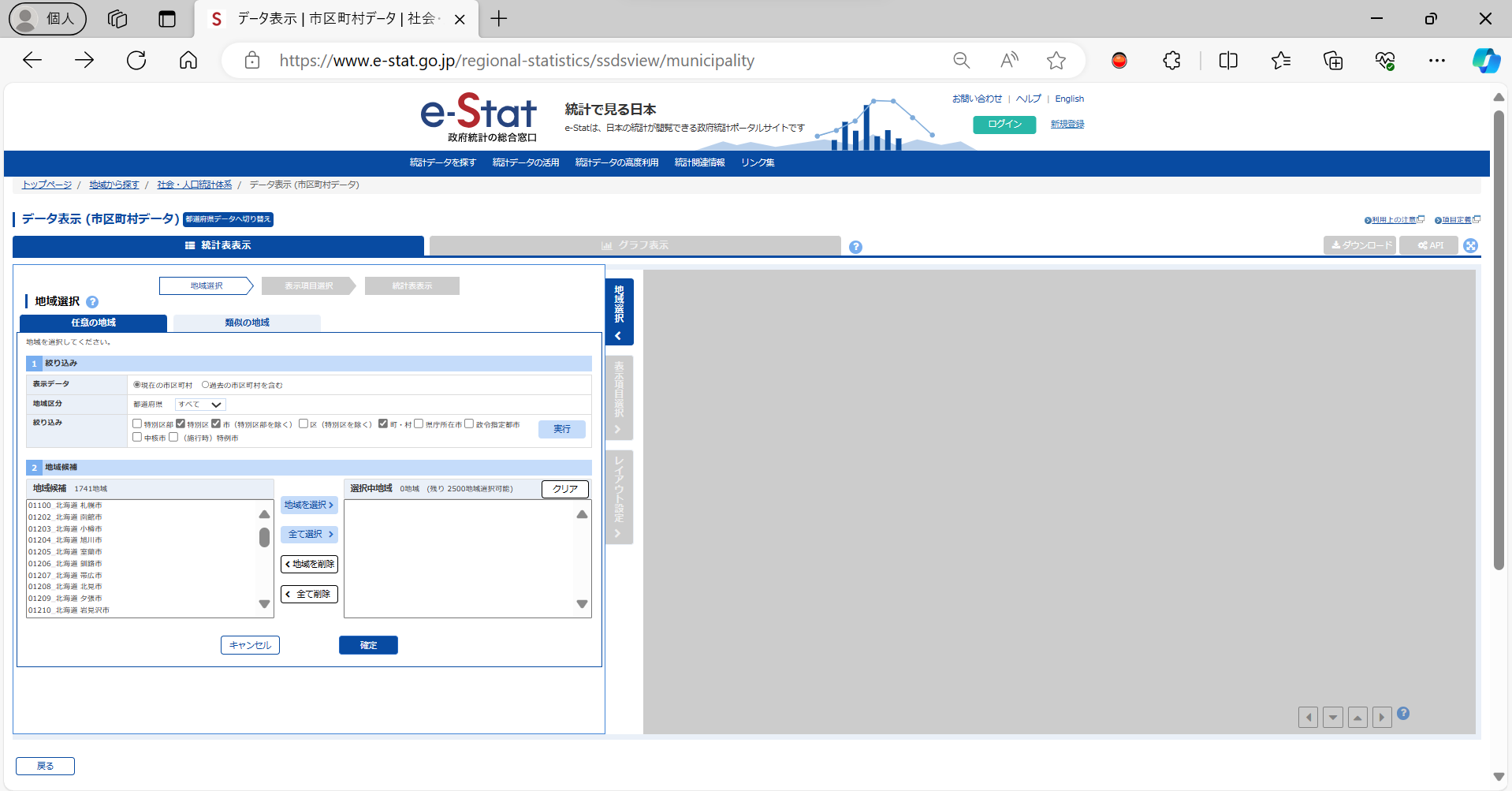
Task: Click the 実行 execute button
Action: [561, 429]
